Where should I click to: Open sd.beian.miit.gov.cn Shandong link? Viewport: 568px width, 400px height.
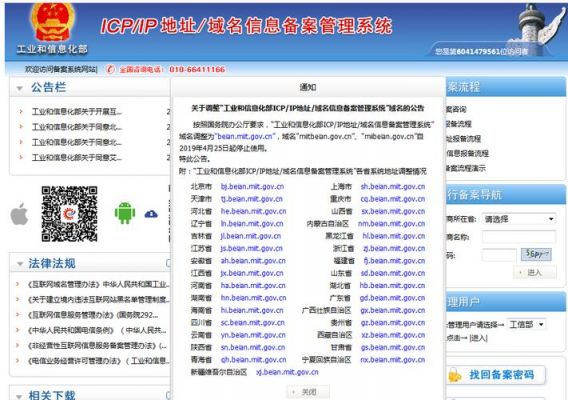393,273
